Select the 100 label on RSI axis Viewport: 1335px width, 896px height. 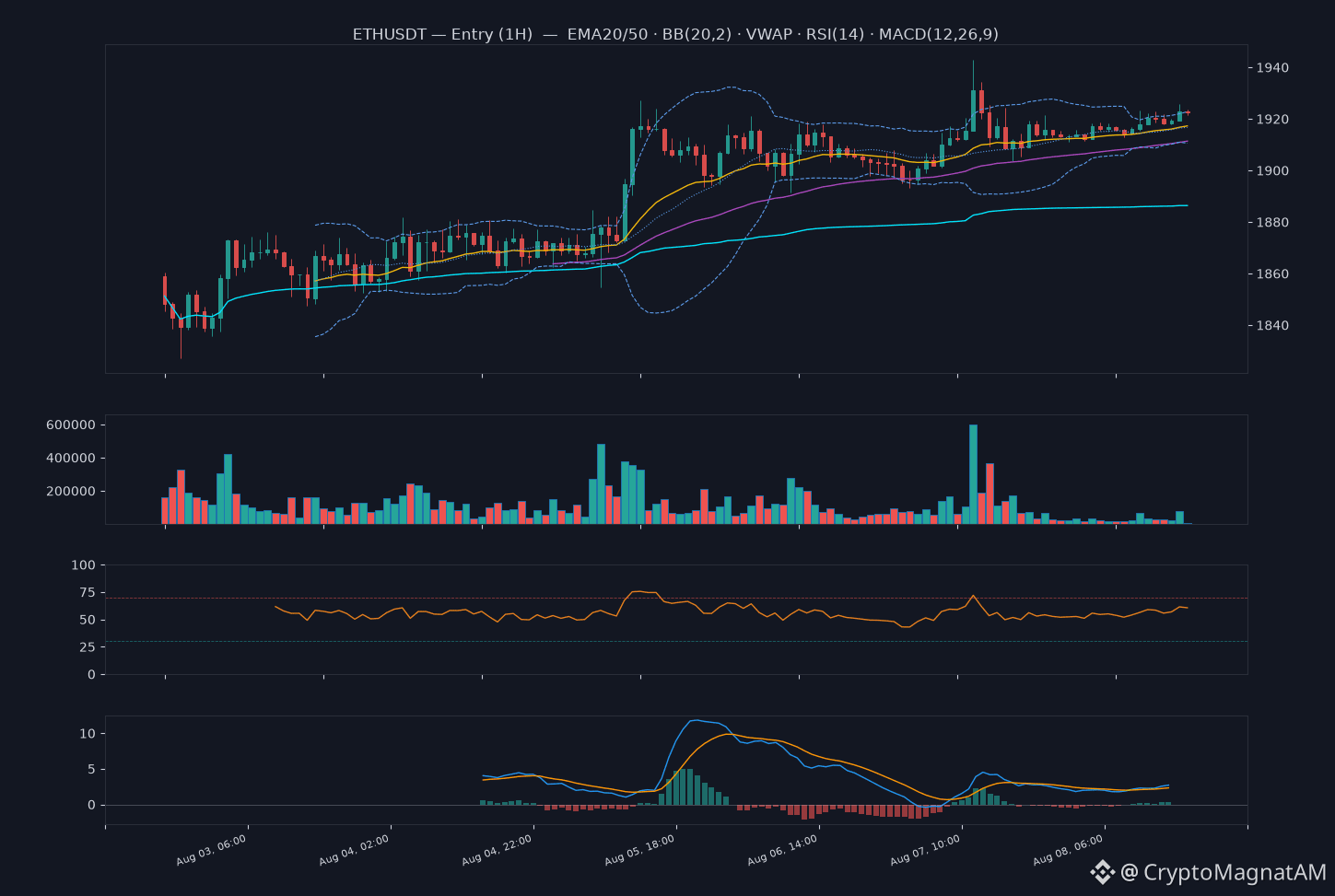pyautogui.click(x=83, y=565)
